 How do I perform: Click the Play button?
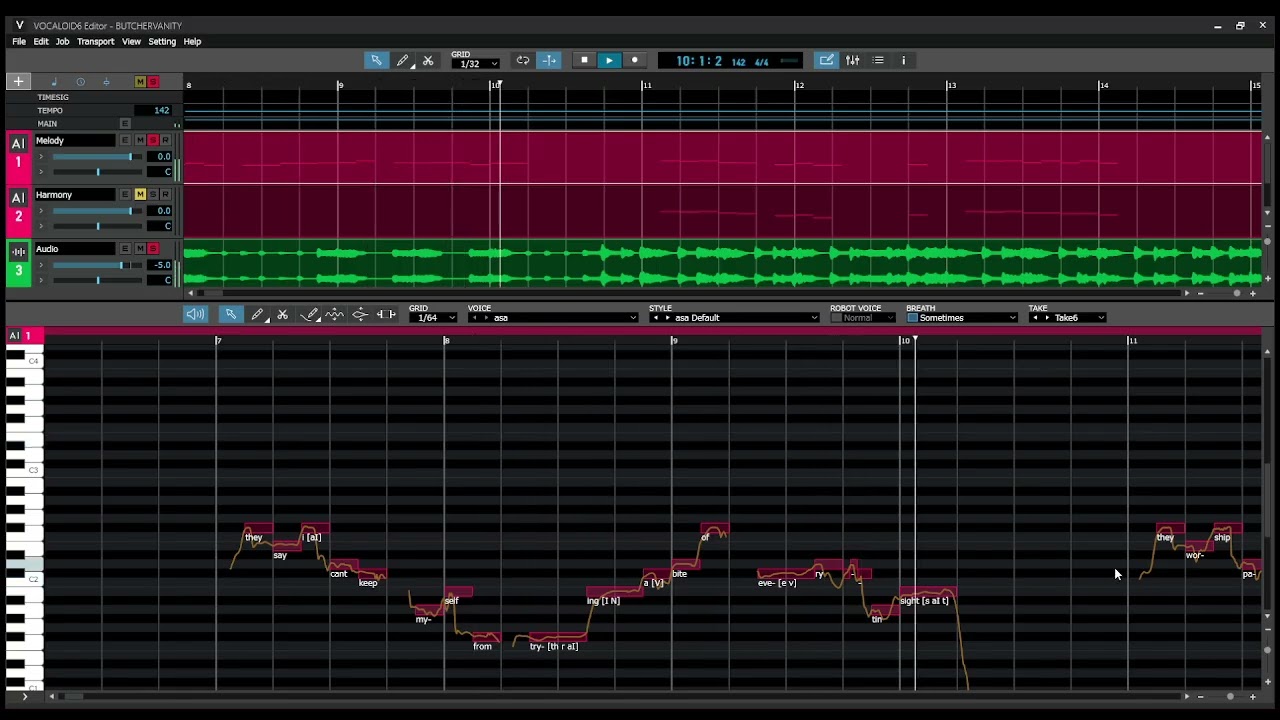tap(609, 60)
